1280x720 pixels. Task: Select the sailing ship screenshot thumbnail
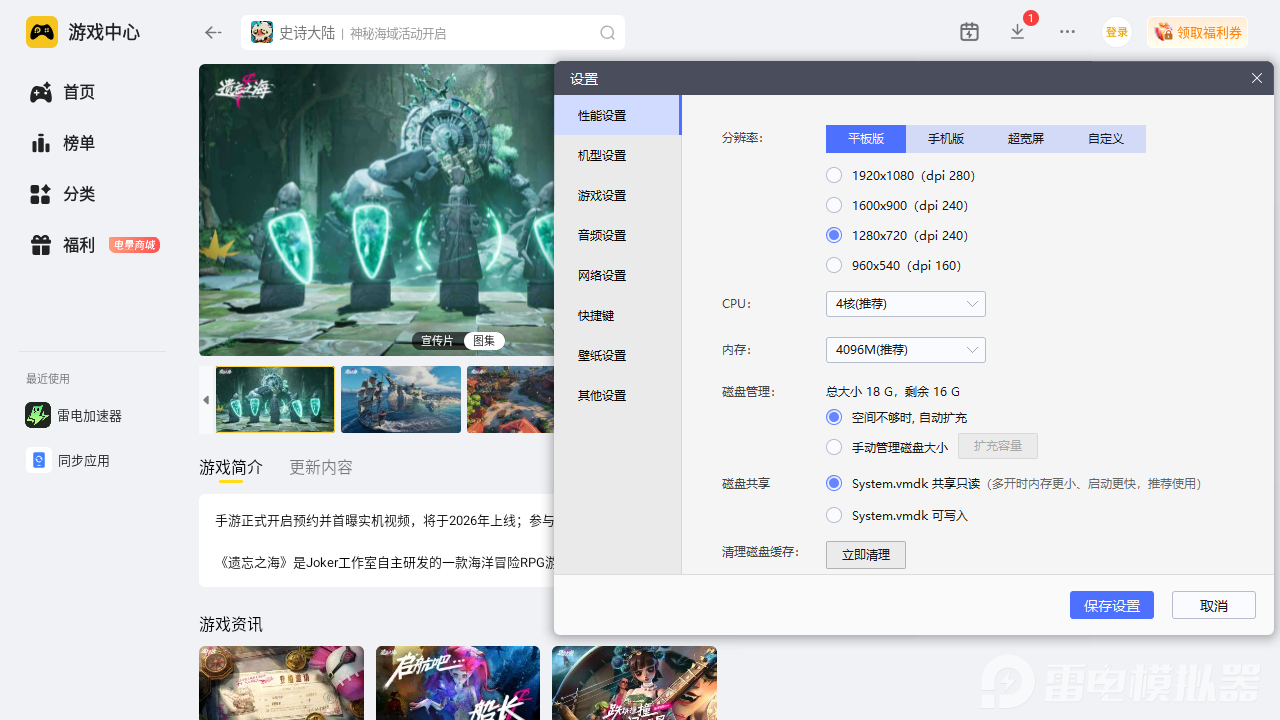401,400
